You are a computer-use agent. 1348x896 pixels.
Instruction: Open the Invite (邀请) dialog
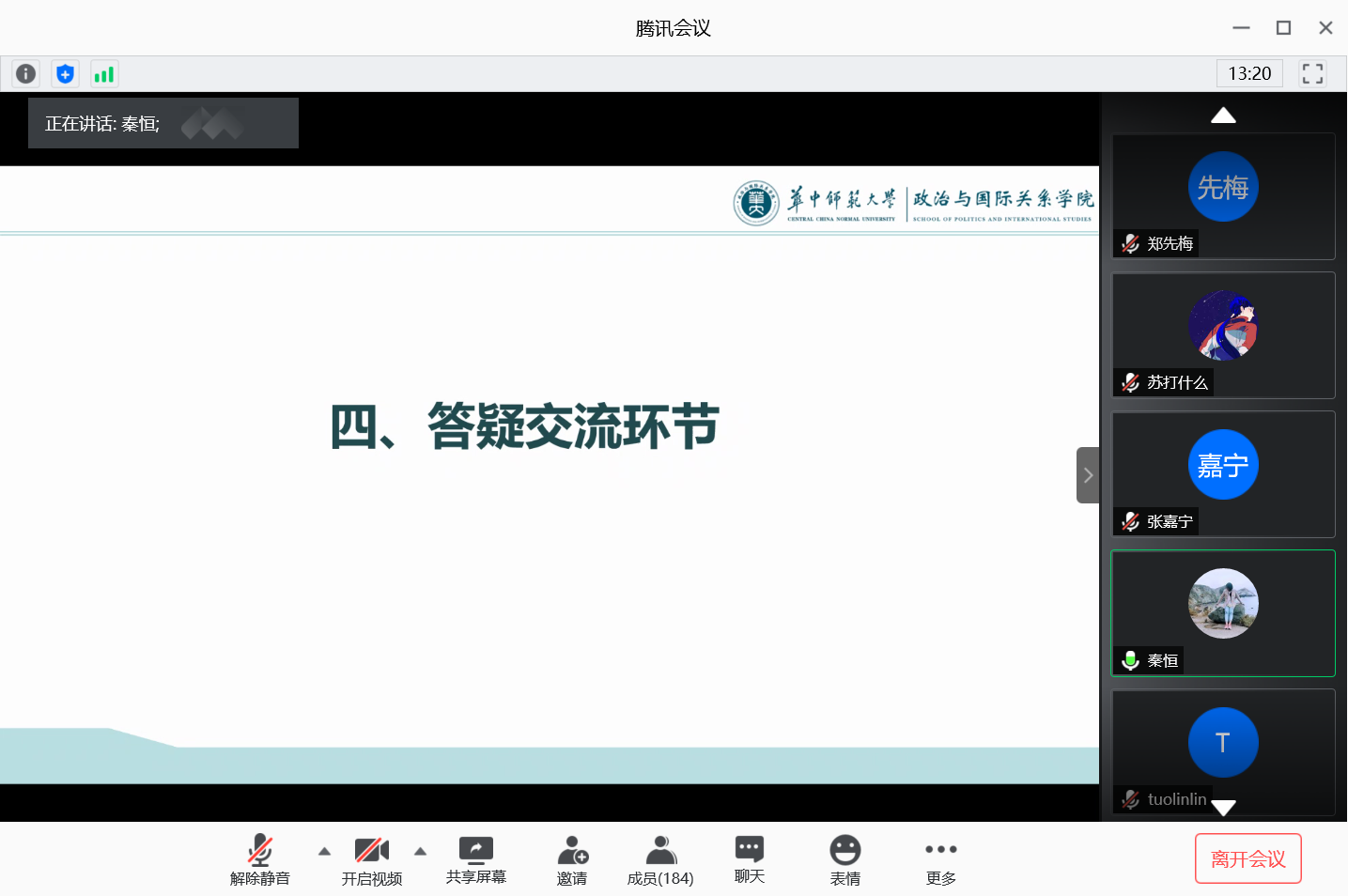tap(572, 859)
